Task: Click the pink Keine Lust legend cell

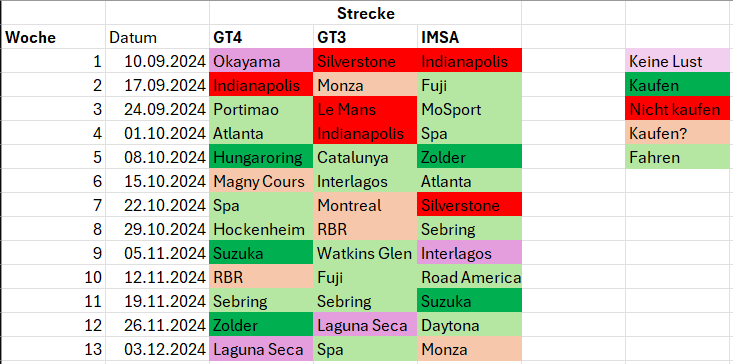Action: (x=679, y=61)
